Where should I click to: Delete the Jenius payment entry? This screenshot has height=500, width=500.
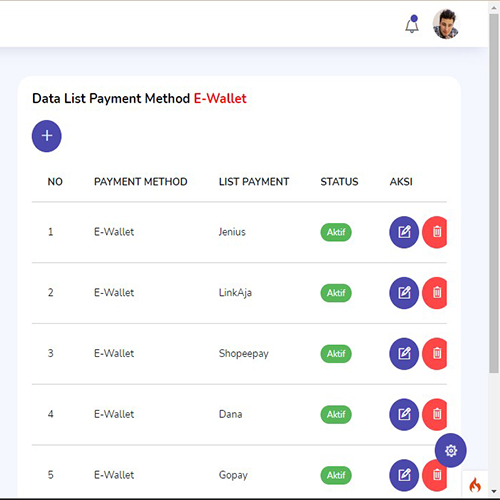[435, 232]
